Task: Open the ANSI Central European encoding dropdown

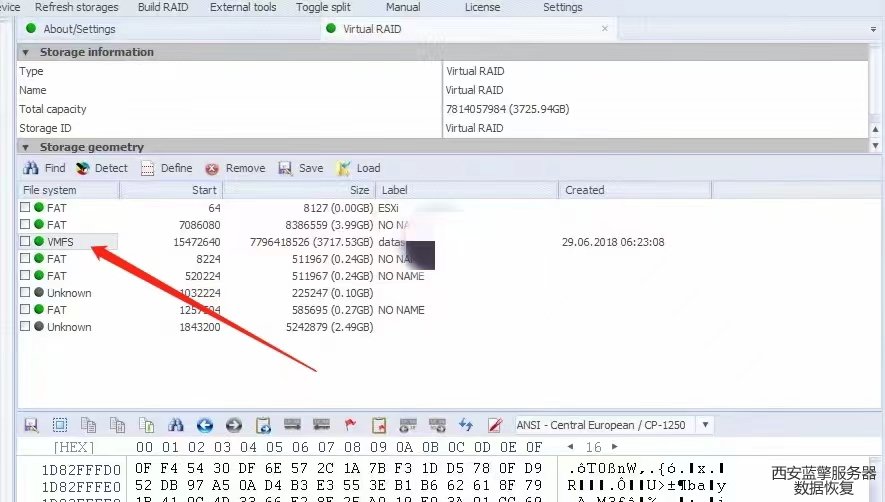Action: click(x=707, y=425)
